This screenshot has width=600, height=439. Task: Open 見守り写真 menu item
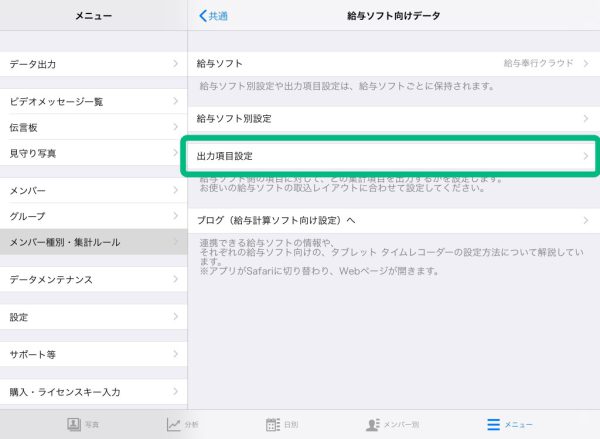tap(93, 153)
